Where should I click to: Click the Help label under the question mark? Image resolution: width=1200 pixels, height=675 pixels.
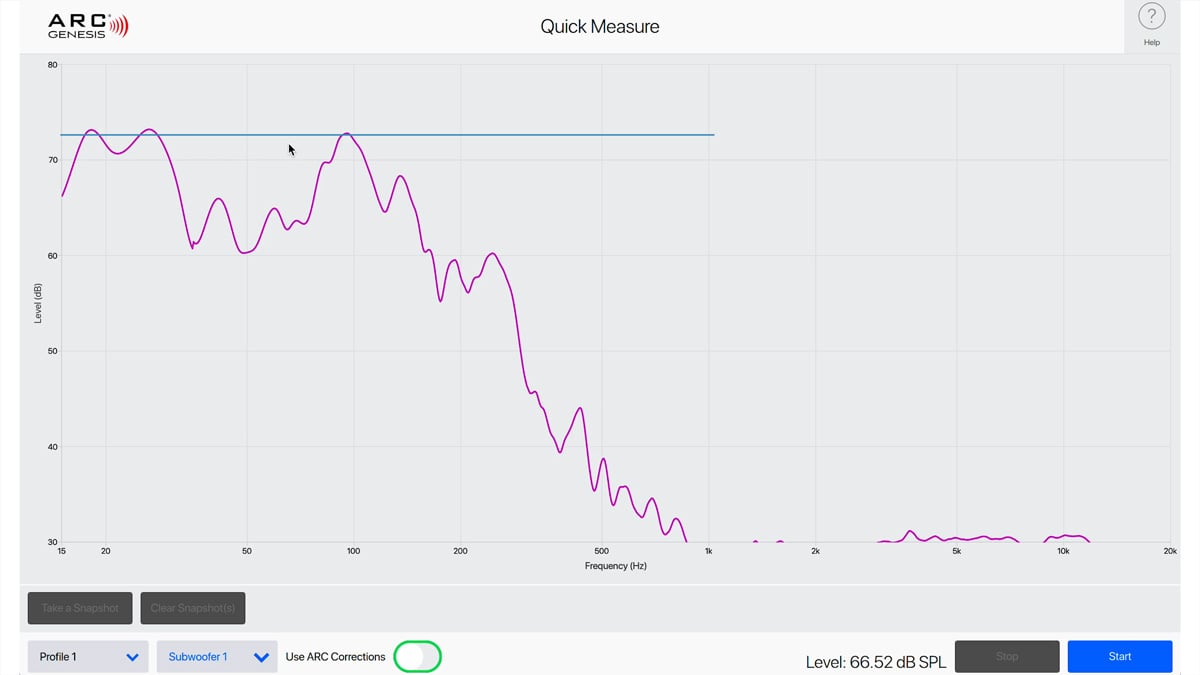pos(1152,43)
